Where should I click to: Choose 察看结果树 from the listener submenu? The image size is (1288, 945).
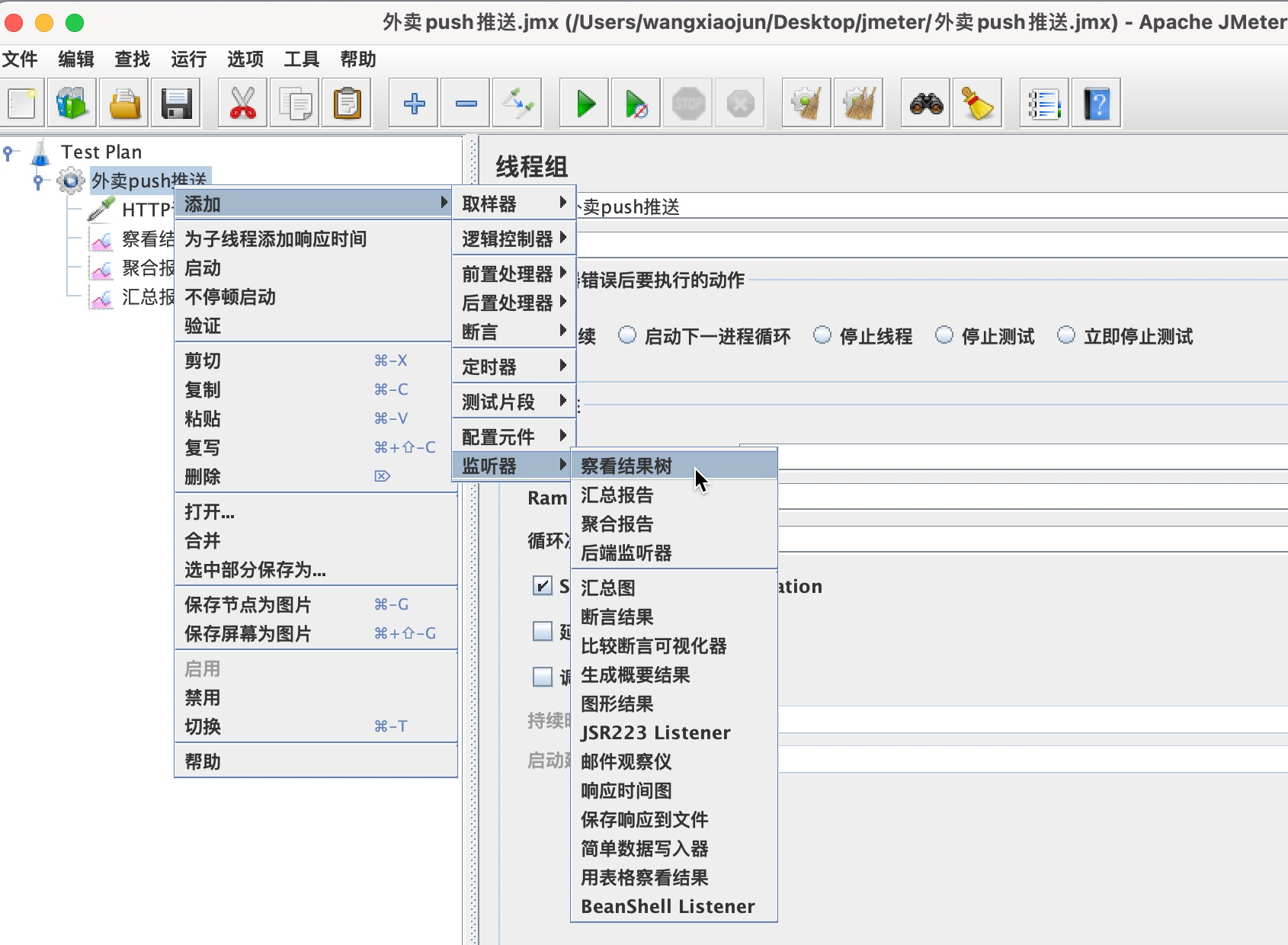tap(674, 466)
